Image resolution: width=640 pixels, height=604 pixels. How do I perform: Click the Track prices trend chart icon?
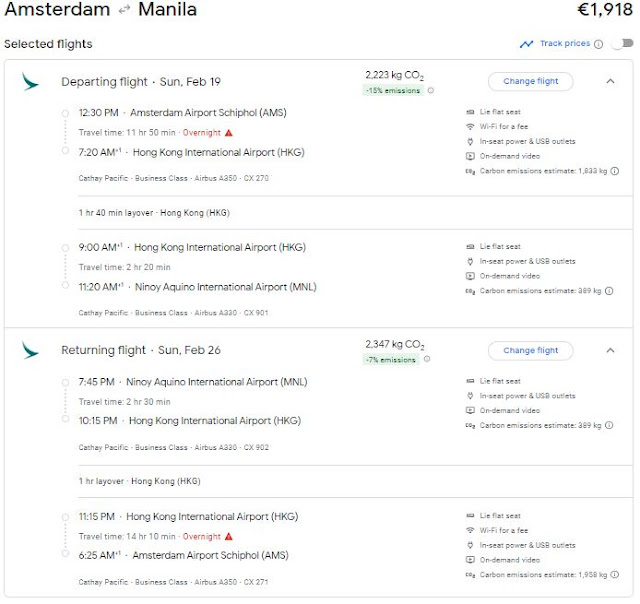click(x=526, y=44)
